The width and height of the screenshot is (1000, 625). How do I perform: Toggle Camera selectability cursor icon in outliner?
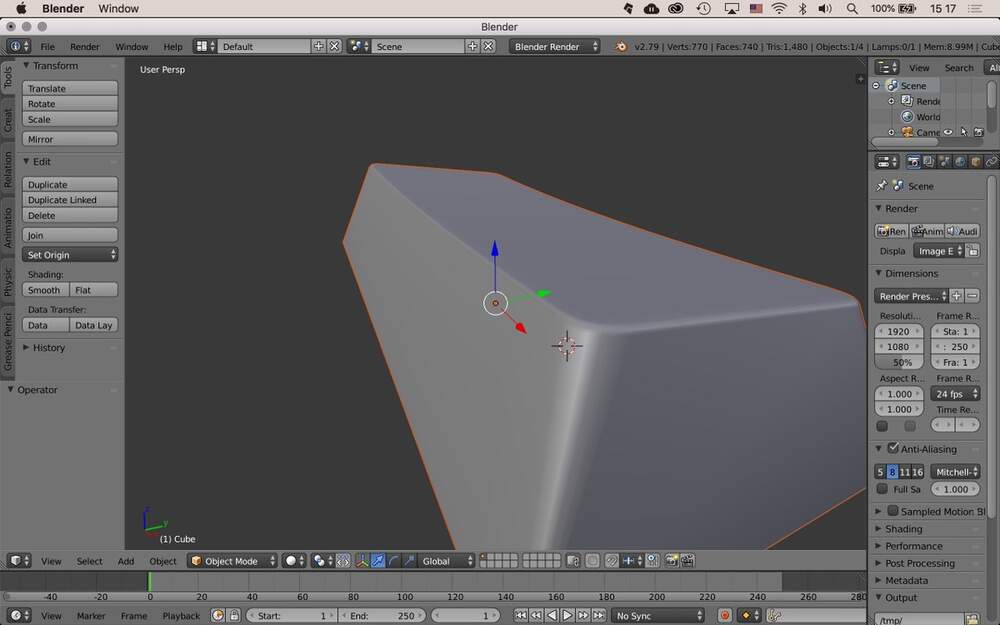click(964, 132)
